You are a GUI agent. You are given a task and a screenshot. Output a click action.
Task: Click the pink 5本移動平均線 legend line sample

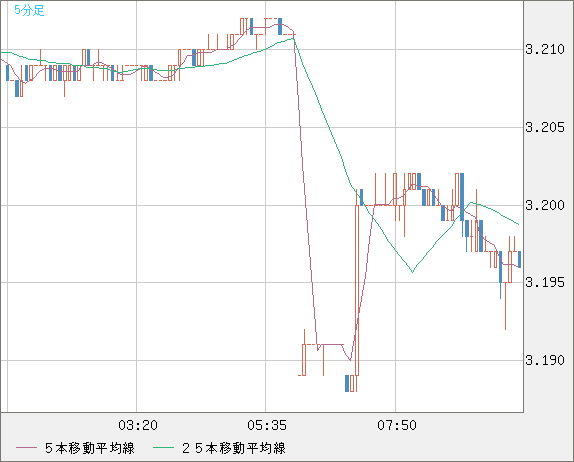pyautogui.click(x=26, y=448)
